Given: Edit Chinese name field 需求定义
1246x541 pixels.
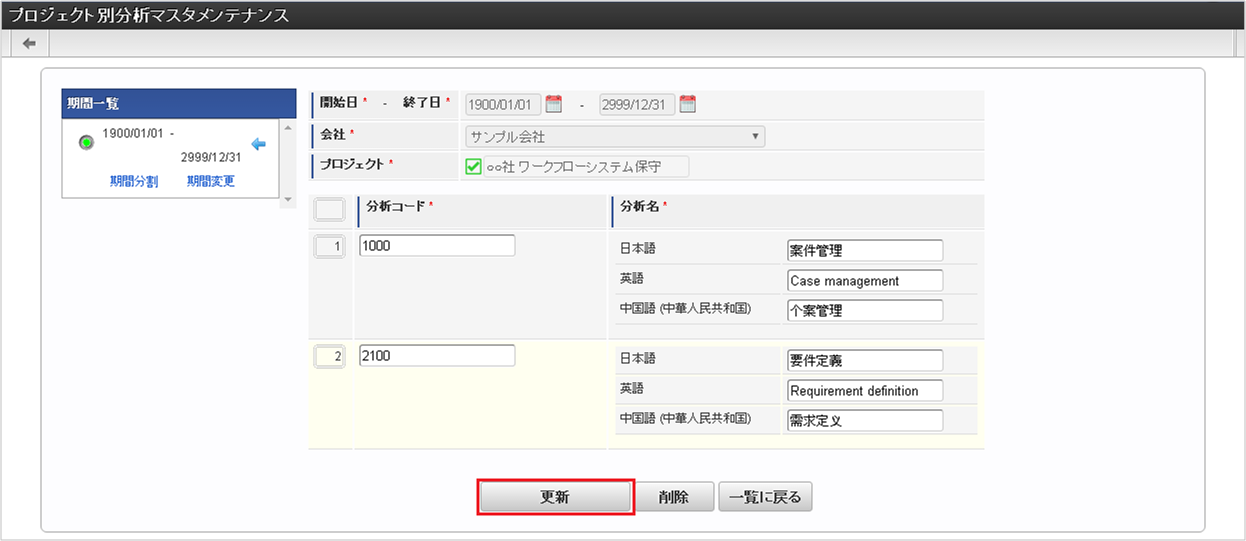Looking at the screenshot, I should [x=865, y=421].
